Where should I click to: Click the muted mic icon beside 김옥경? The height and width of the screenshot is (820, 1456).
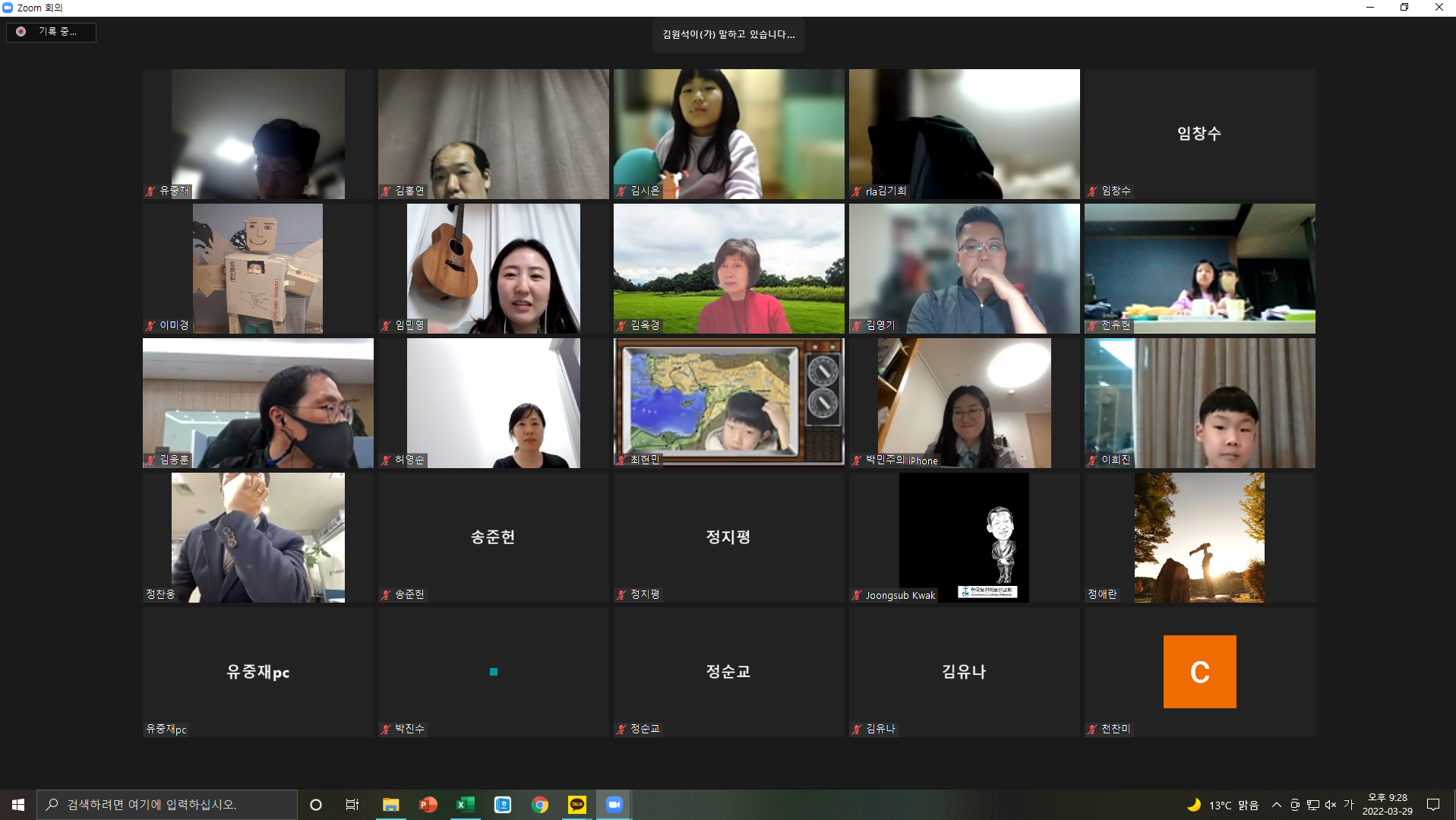621,325
